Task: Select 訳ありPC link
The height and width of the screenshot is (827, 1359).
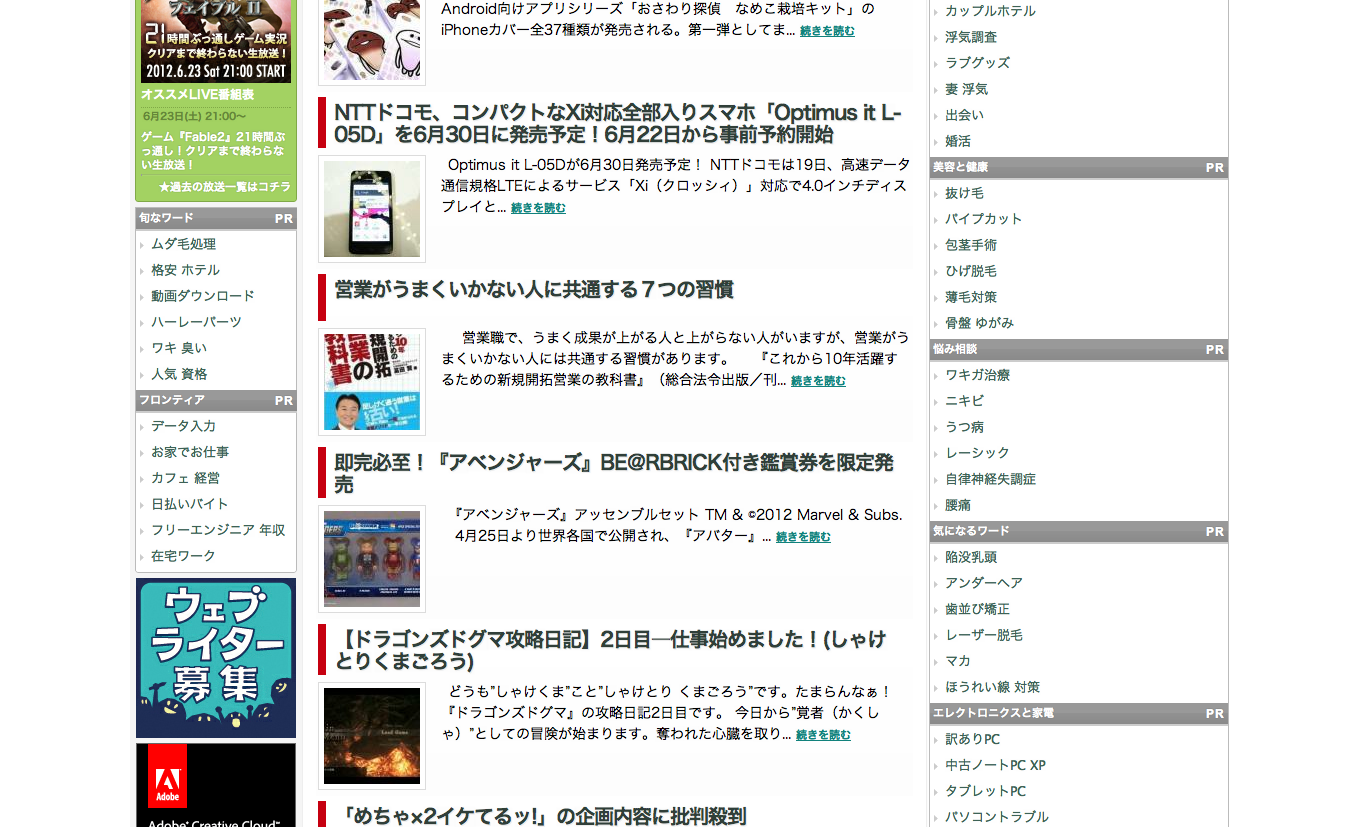Action: point(972,739)
